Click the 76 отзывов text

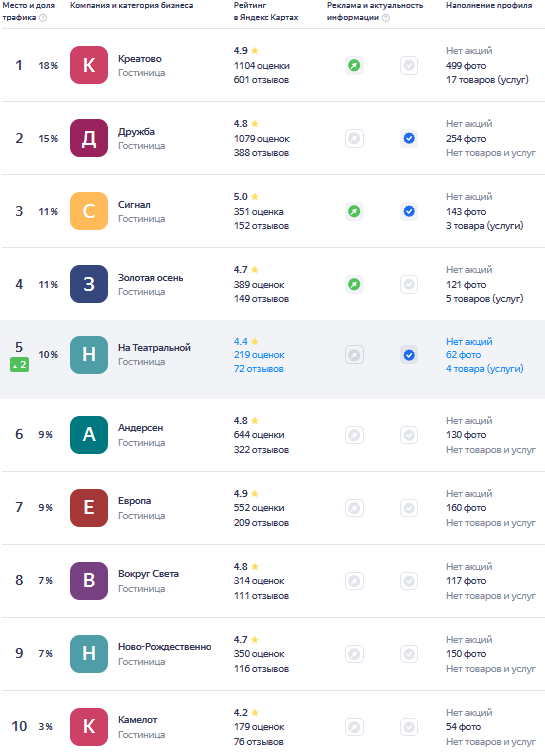tap(259, 742)
